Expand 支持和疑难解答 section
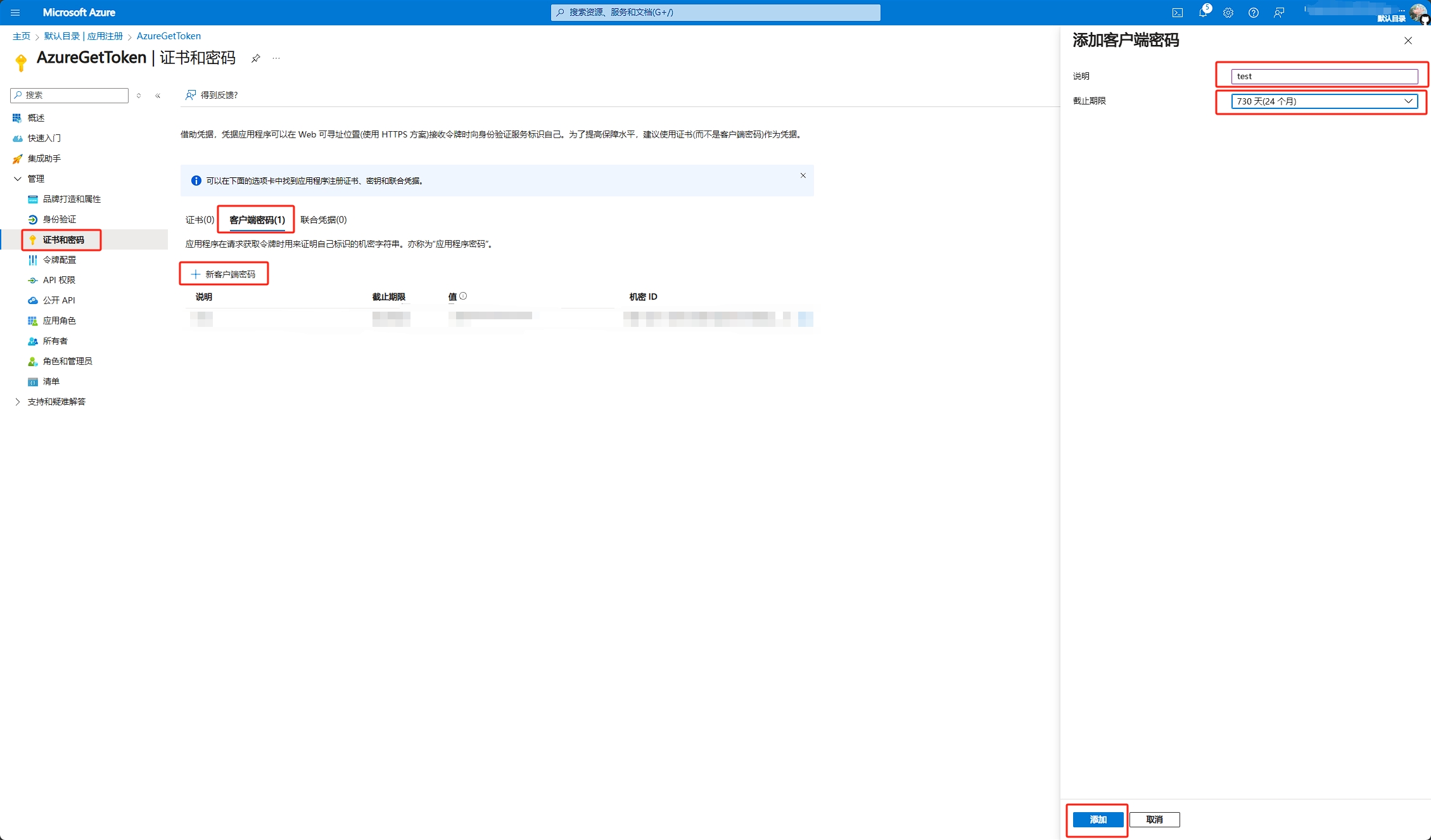The image size is (1431, 840). (18, 402)
